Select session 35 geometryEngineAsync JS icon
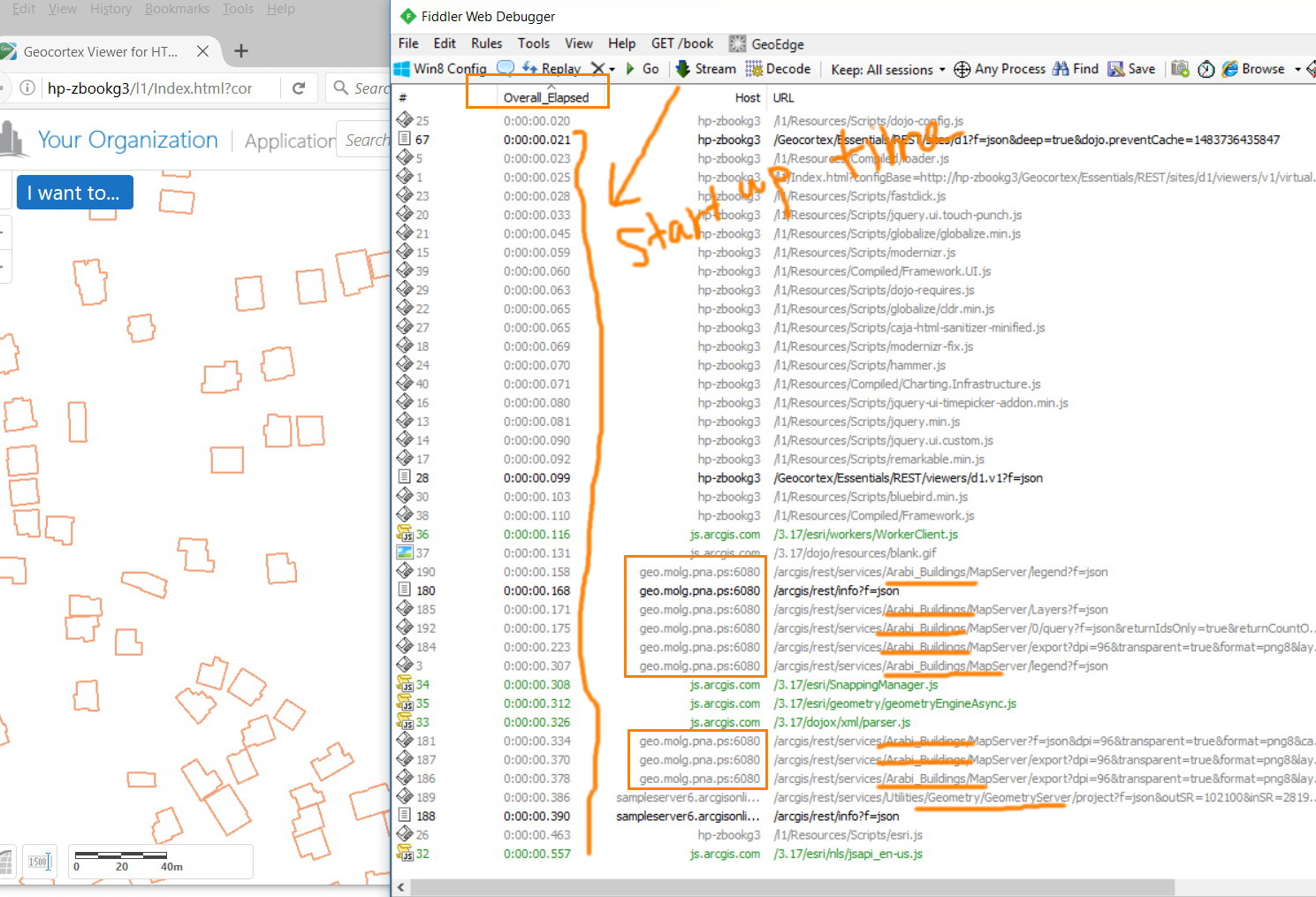Viewport: 1316px width, 897px height. click(x=406, y=703)
